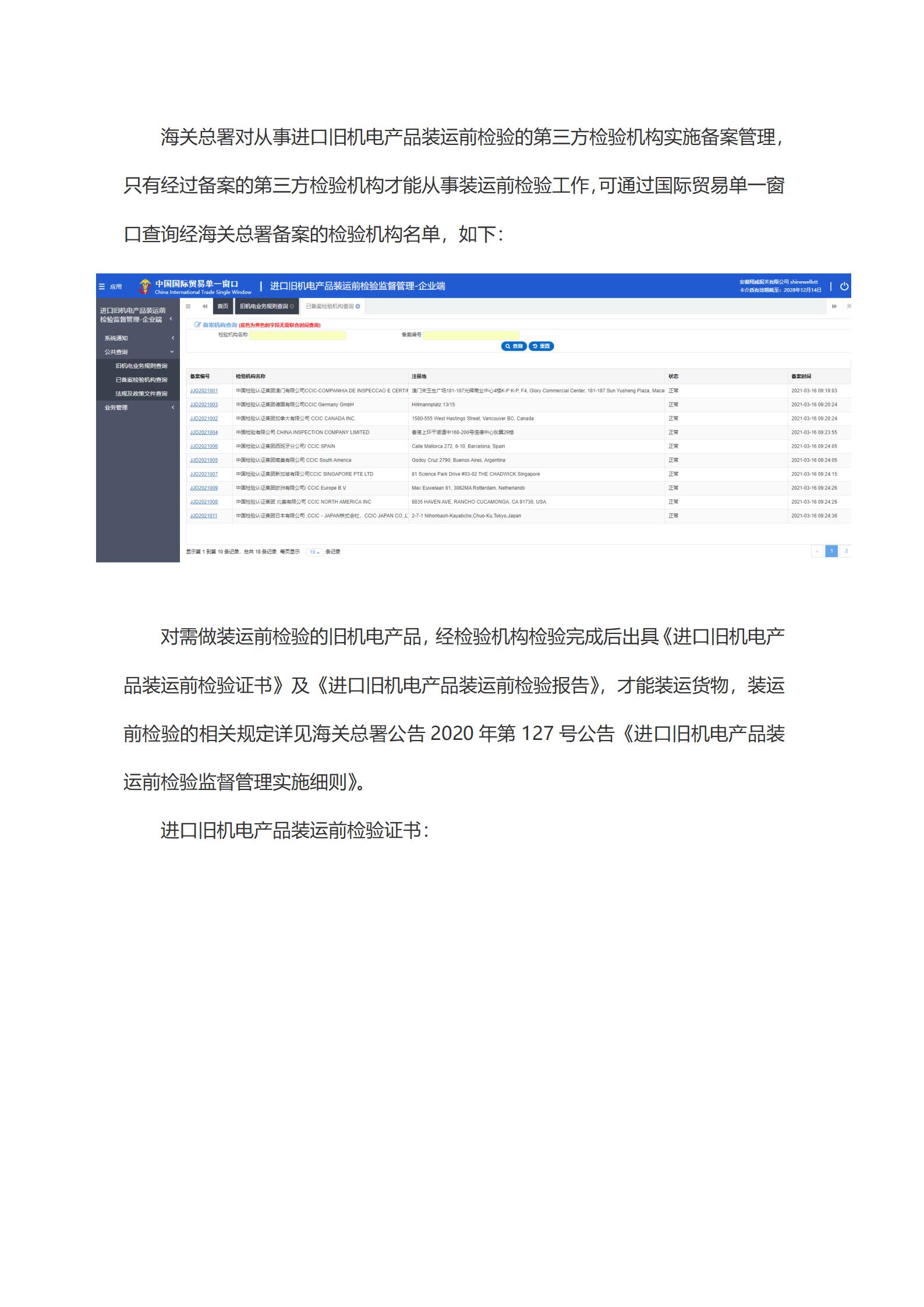
Task: Open record link JJD2021008
Action: [204, 502]
